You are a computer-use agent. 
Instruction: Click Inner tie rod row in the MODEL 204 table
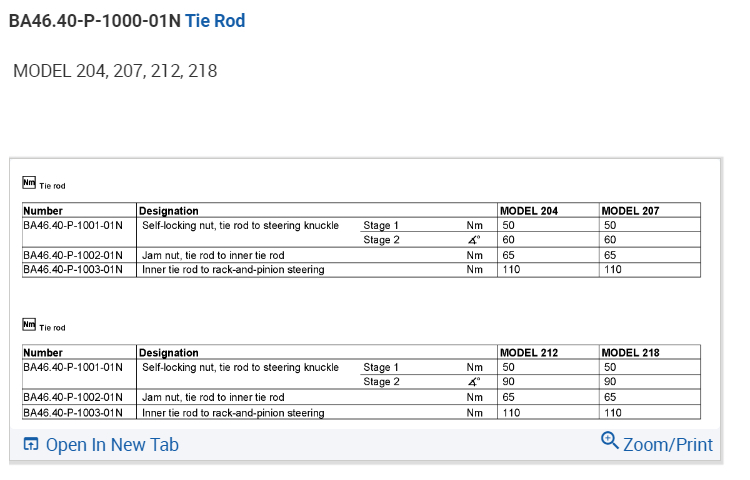[x=233, y=270]
